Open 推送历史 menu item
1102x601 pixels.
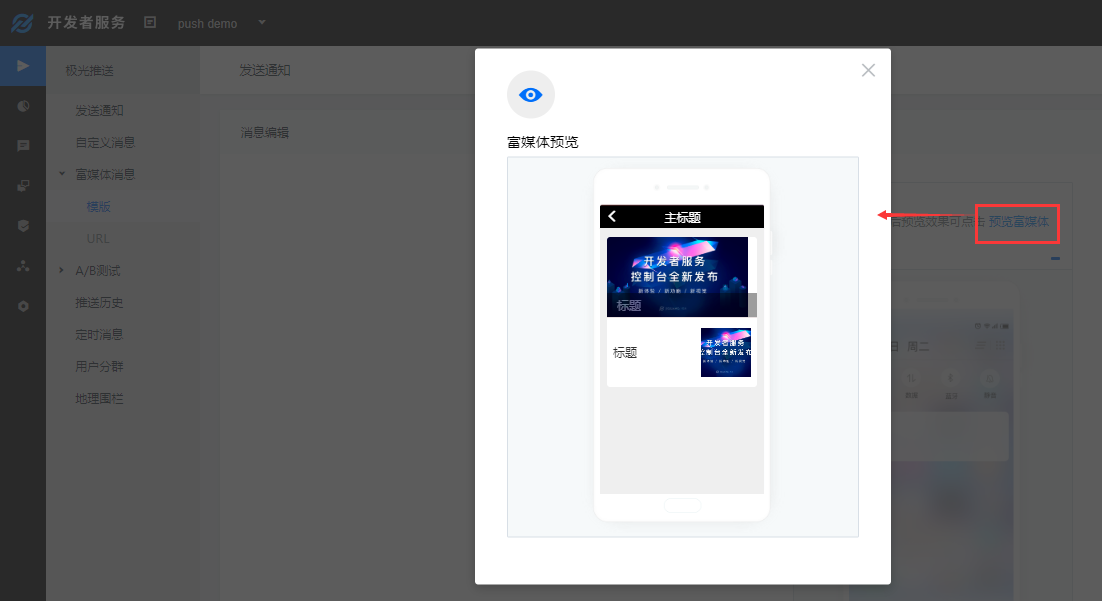point(99,302)
